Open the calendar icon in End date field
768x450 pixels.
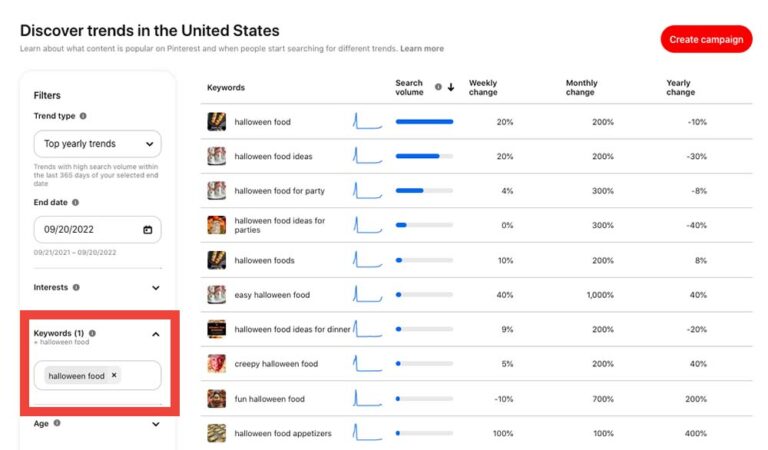click(147, 230)
